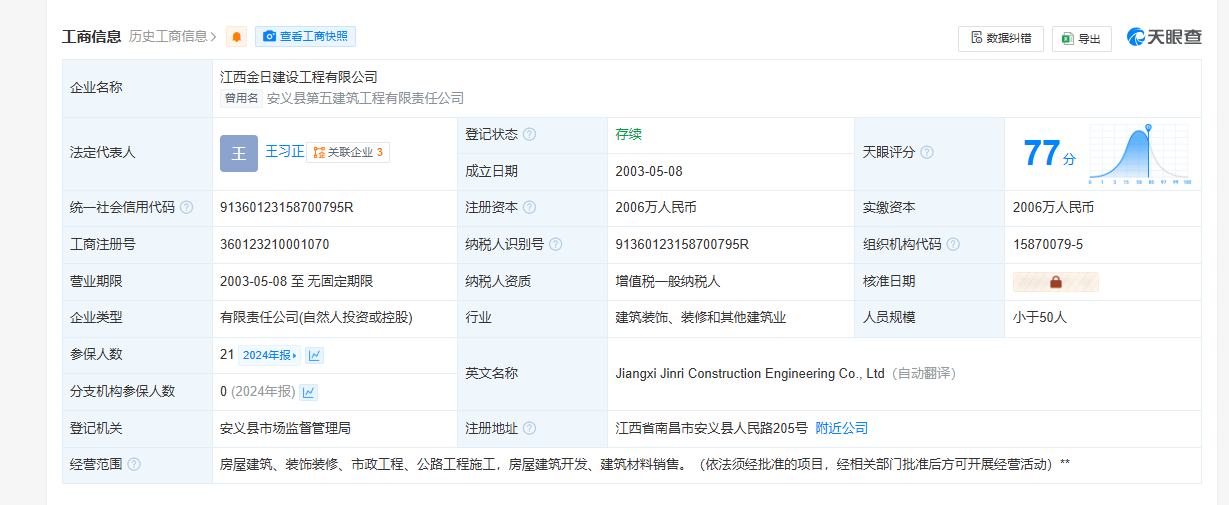Click trend chart icon beside 参保人数
1229x505 pixels.
(314, 355)
